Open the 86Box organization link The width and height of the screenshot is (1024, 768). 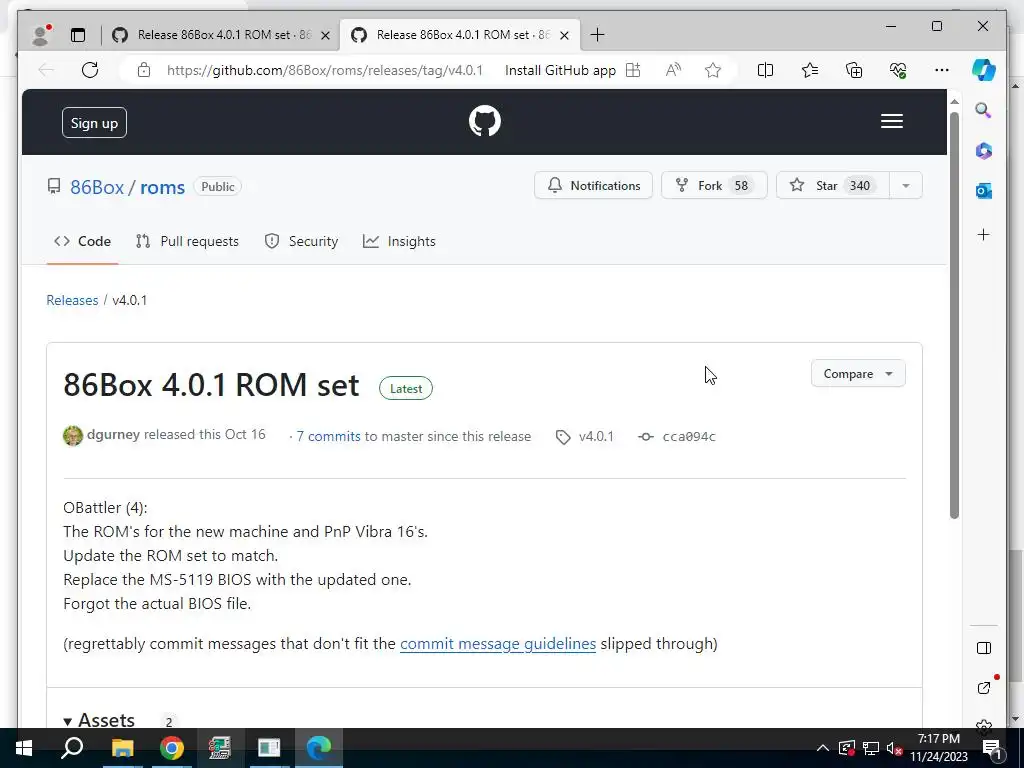[97, 187]
